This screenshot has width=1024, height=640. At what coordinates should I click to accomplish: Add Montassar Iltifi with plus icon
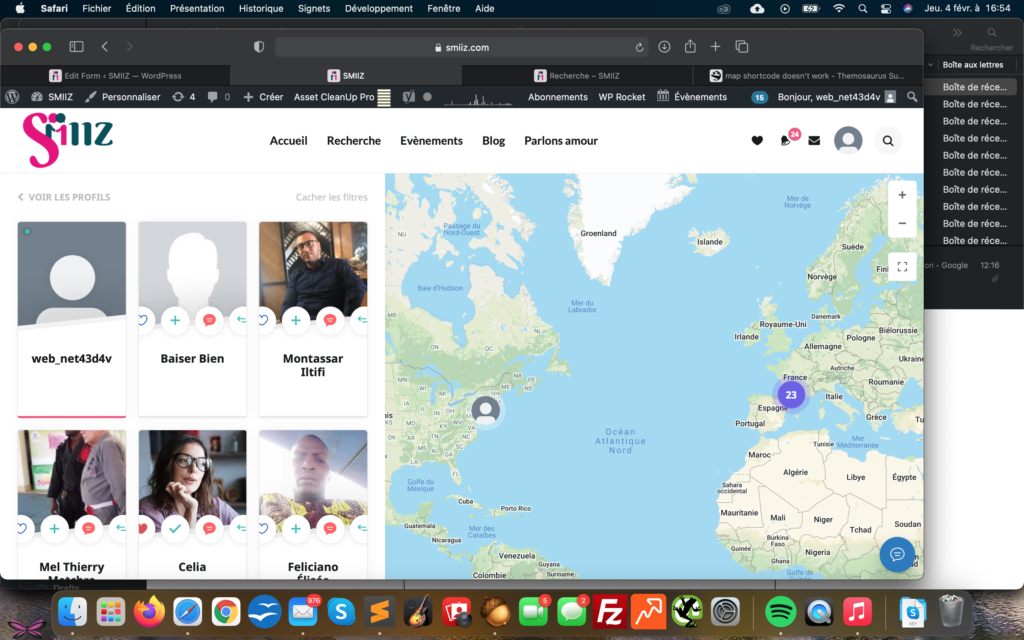pyautogui.click(x=296, y=320)
